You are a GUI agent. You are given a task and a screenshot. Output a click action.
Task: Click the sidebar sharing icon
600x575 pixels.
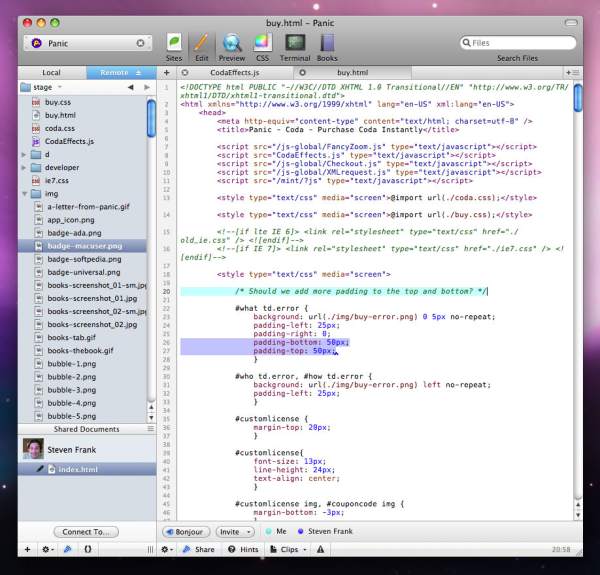coord(67,550)
